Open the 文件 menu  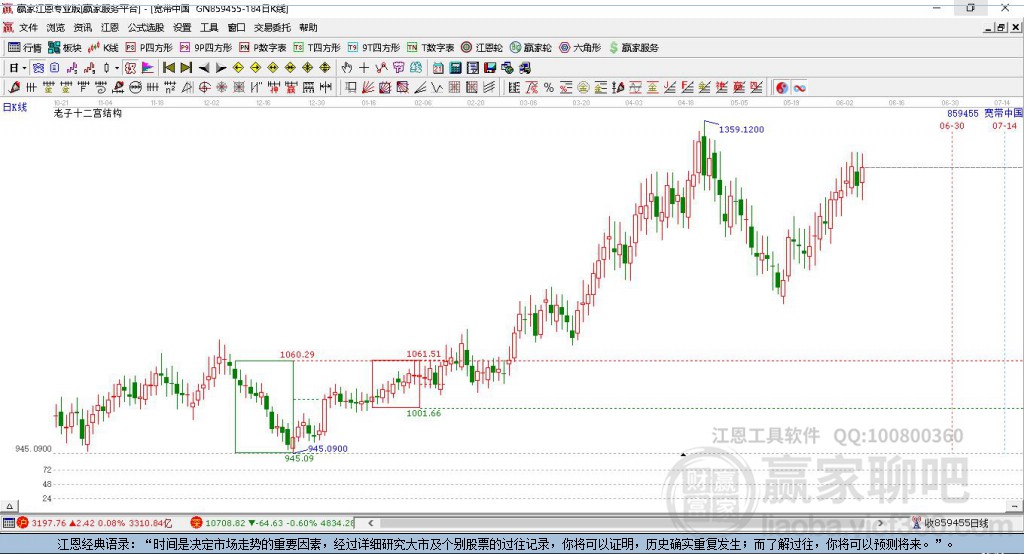(28, 27)
